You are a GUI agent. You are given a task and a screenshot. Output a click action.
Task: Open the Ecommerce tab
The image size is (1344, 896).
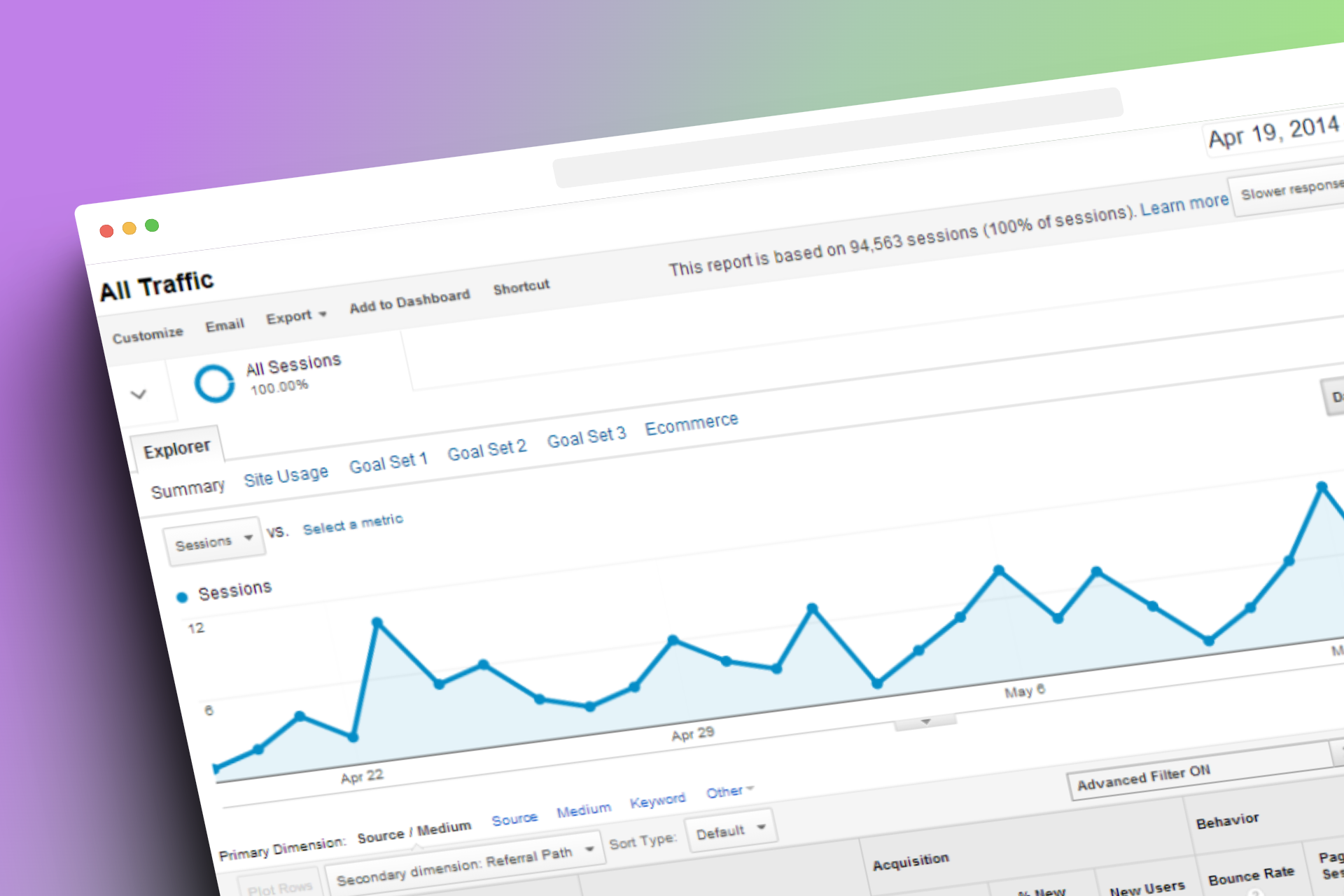(x=691, y=423)
